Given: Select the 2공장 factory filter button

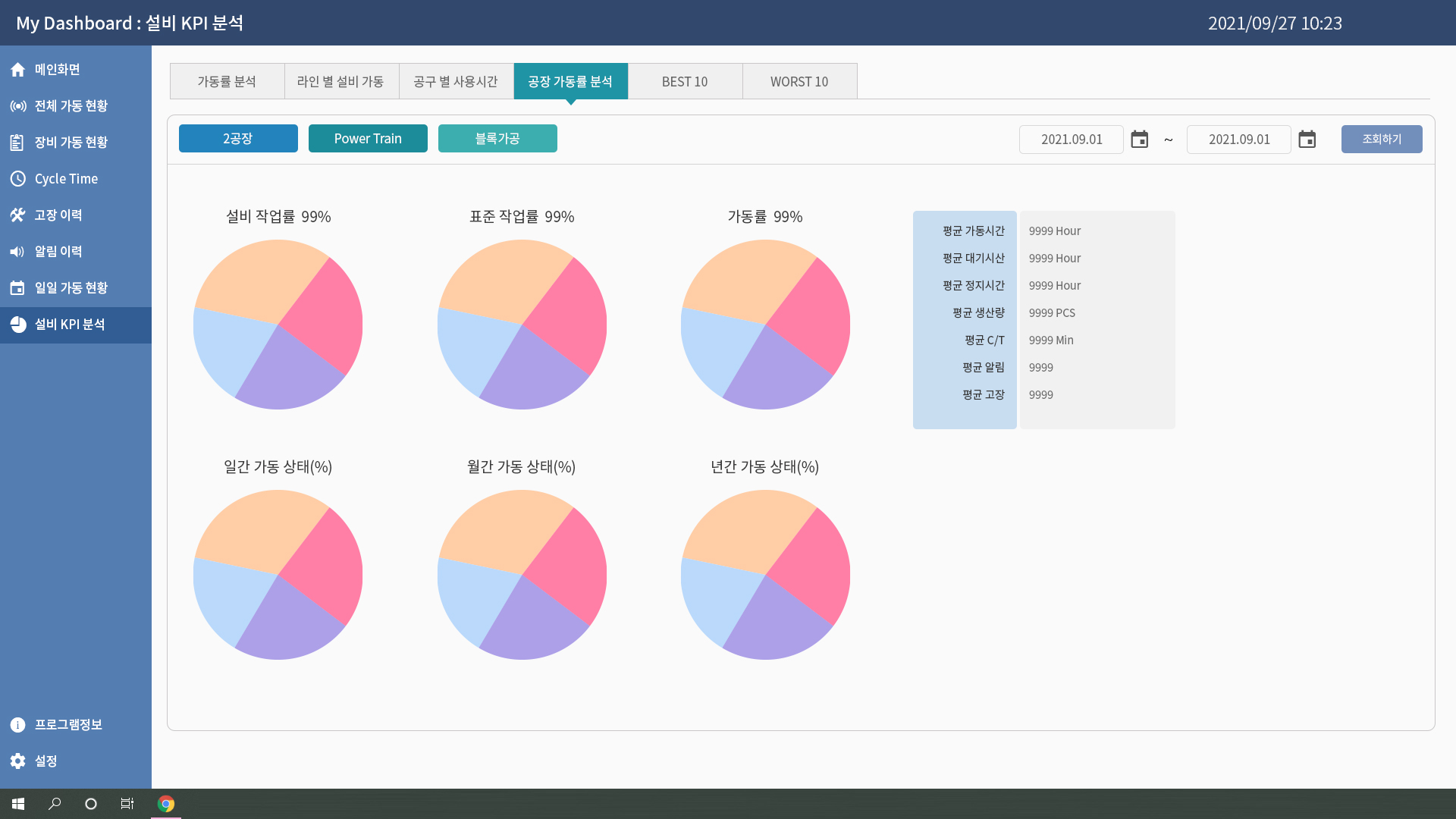Looking at the screenshot, I should pyautogui.click(x=238, y=139).
